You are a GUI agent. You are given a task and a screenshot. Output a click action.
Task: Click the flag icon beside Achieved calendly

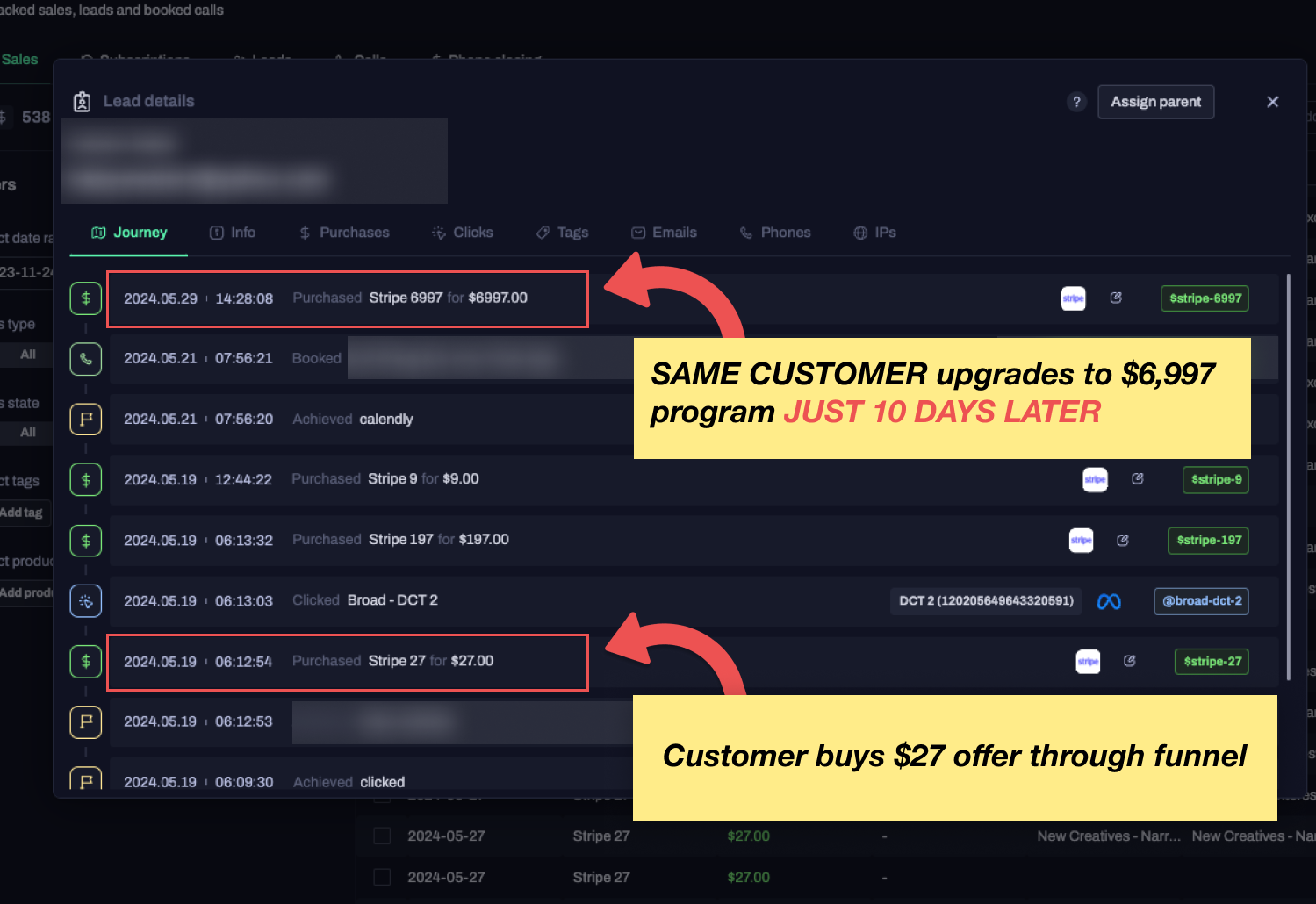(86, 420)
